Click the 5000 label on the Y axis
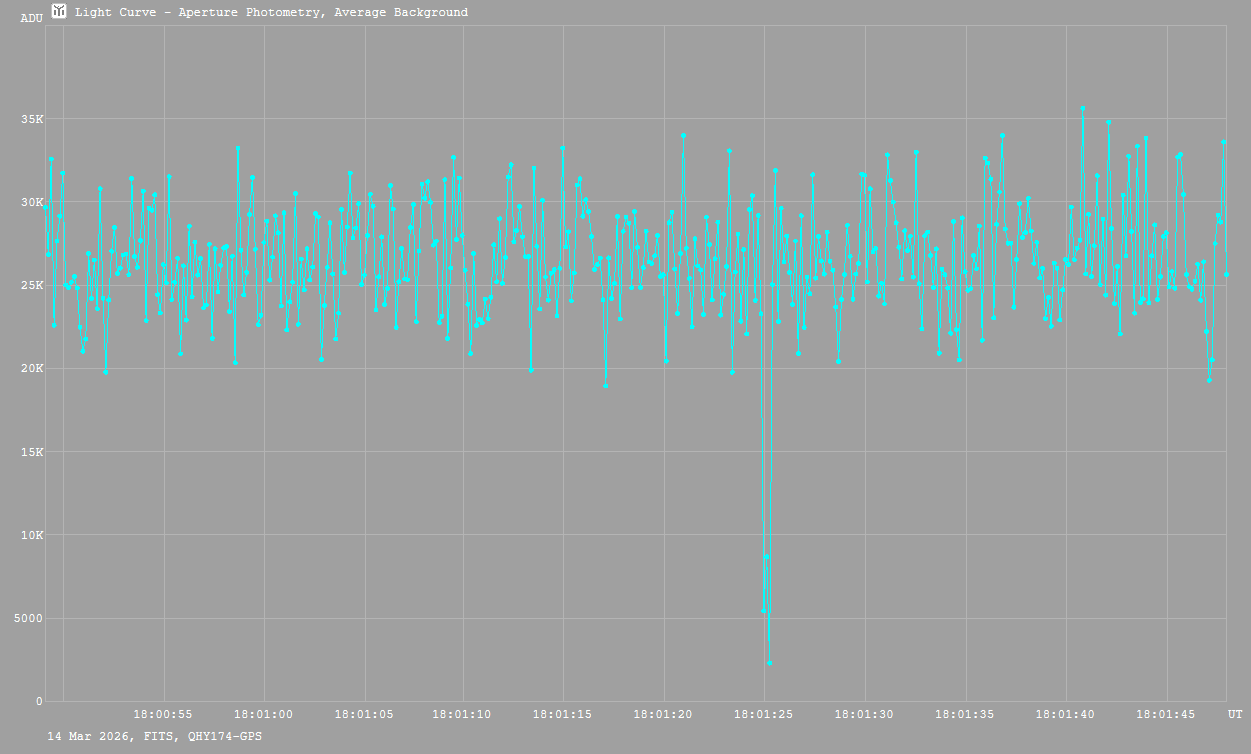The height and width of the screenshot is (754, 1251). tap(29, 618)
